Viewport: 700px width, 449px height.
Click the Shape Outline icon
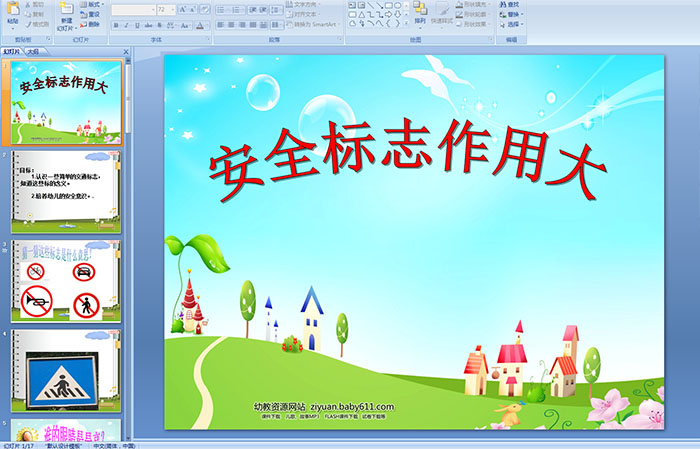click(459, 15)
